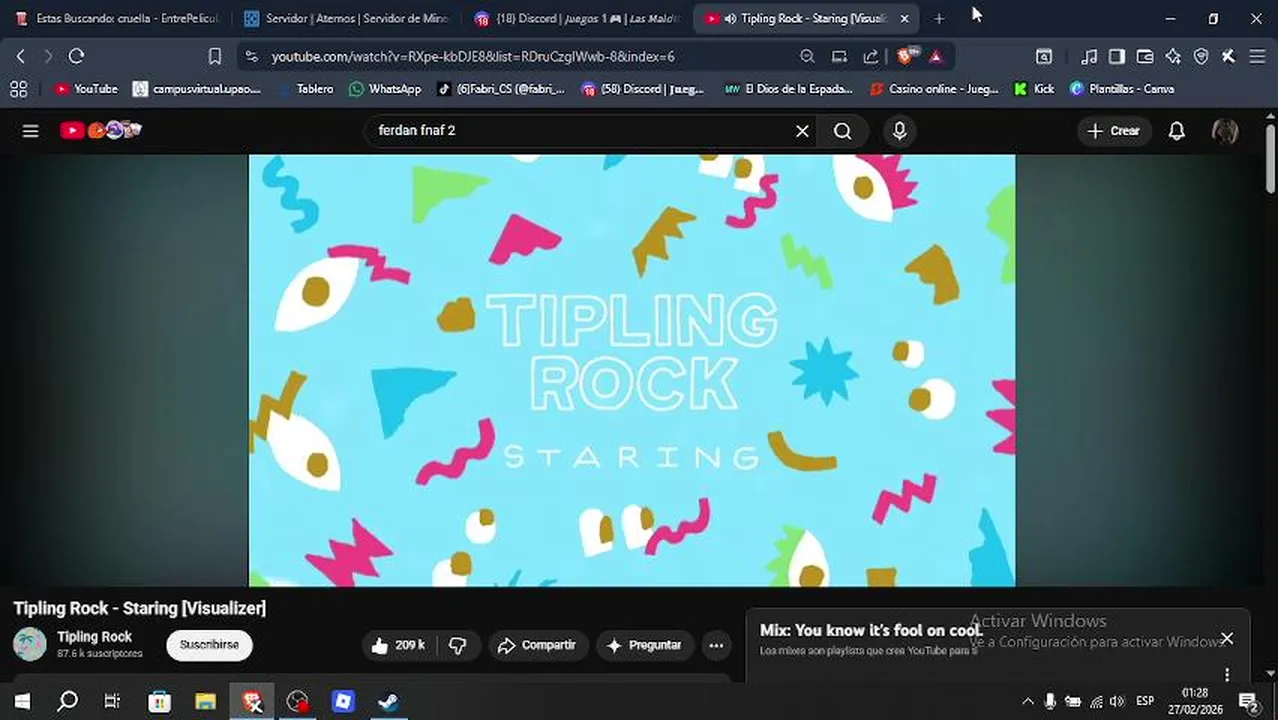Show hidden system tray icons
The height and width of the screenshot is (720, 1278).
[1027, 701]
